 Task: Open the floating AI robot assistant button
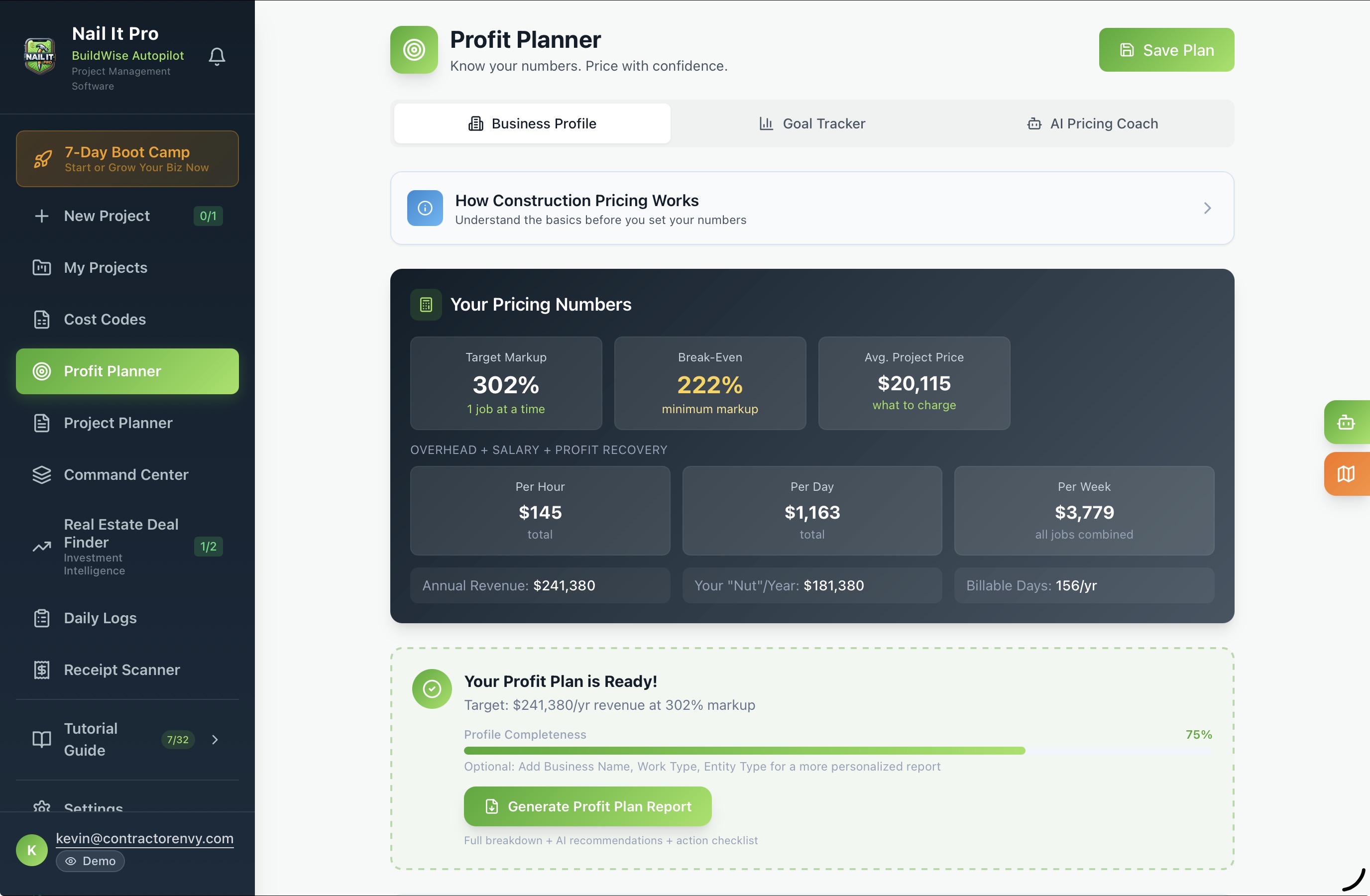[1345, 423]
